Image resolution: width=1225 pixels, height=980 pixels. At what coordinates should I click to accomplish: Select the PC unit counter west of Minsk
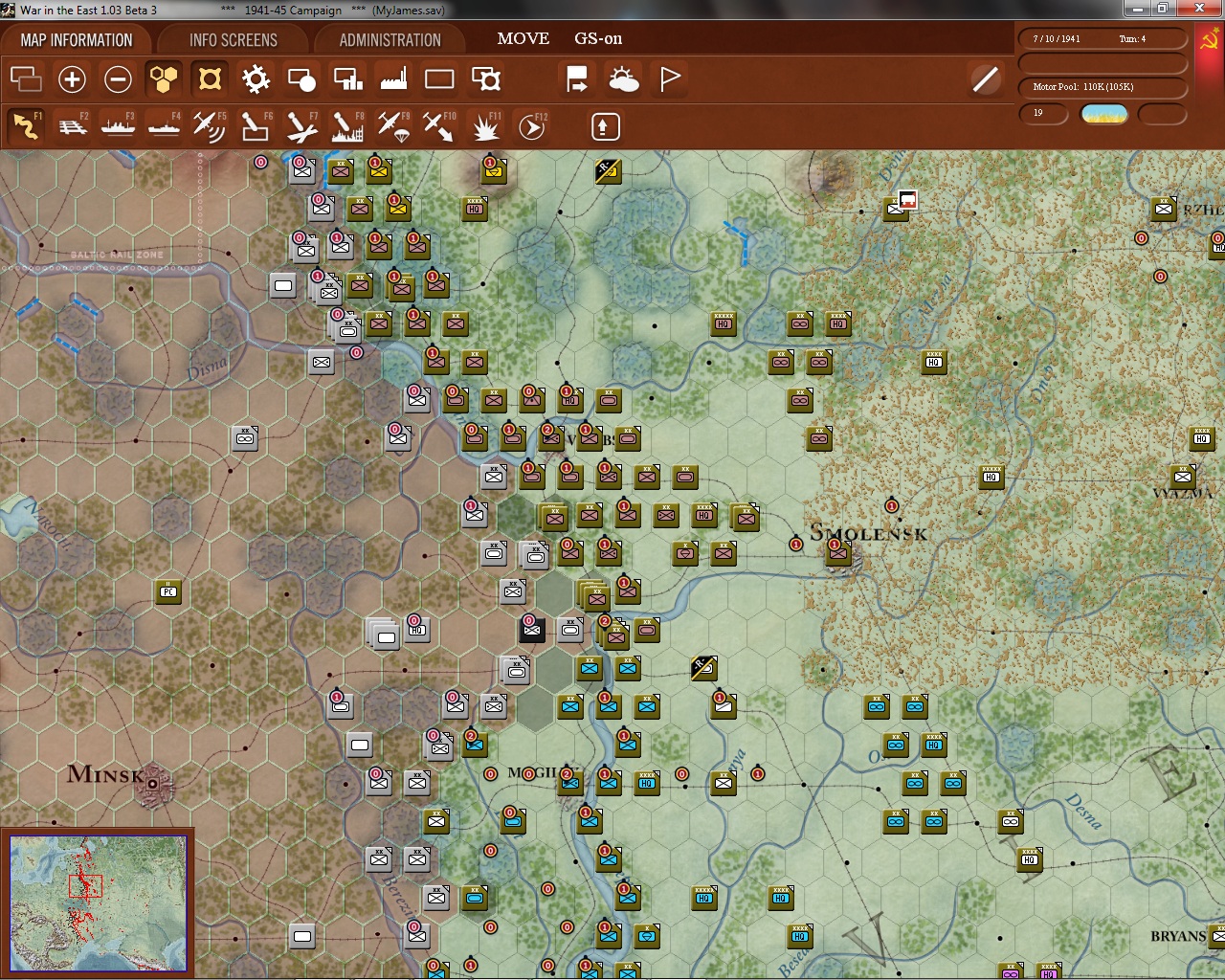point(168,591)
